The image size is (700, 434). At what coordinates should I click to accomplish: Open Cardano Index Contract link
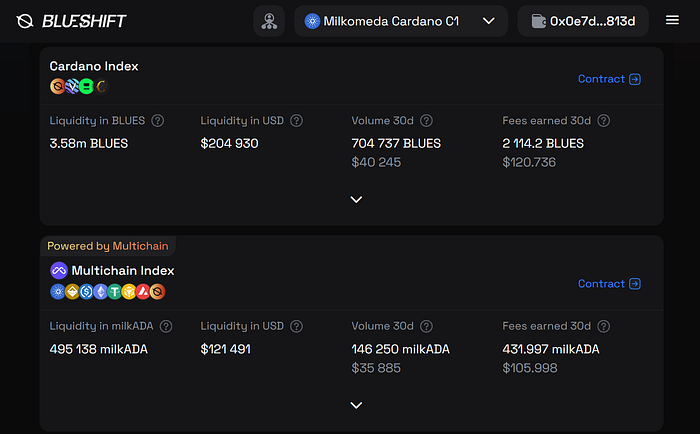click(x=609, y=79)
